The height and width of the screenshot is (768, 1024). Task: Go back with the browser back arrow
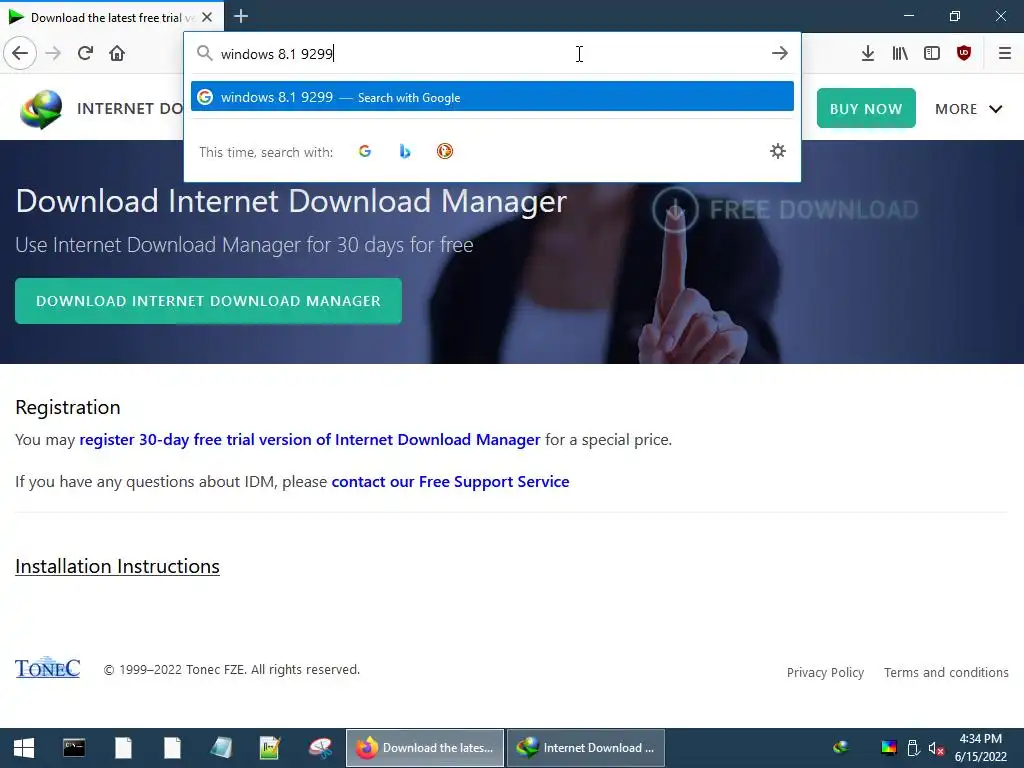pos(20,53)
